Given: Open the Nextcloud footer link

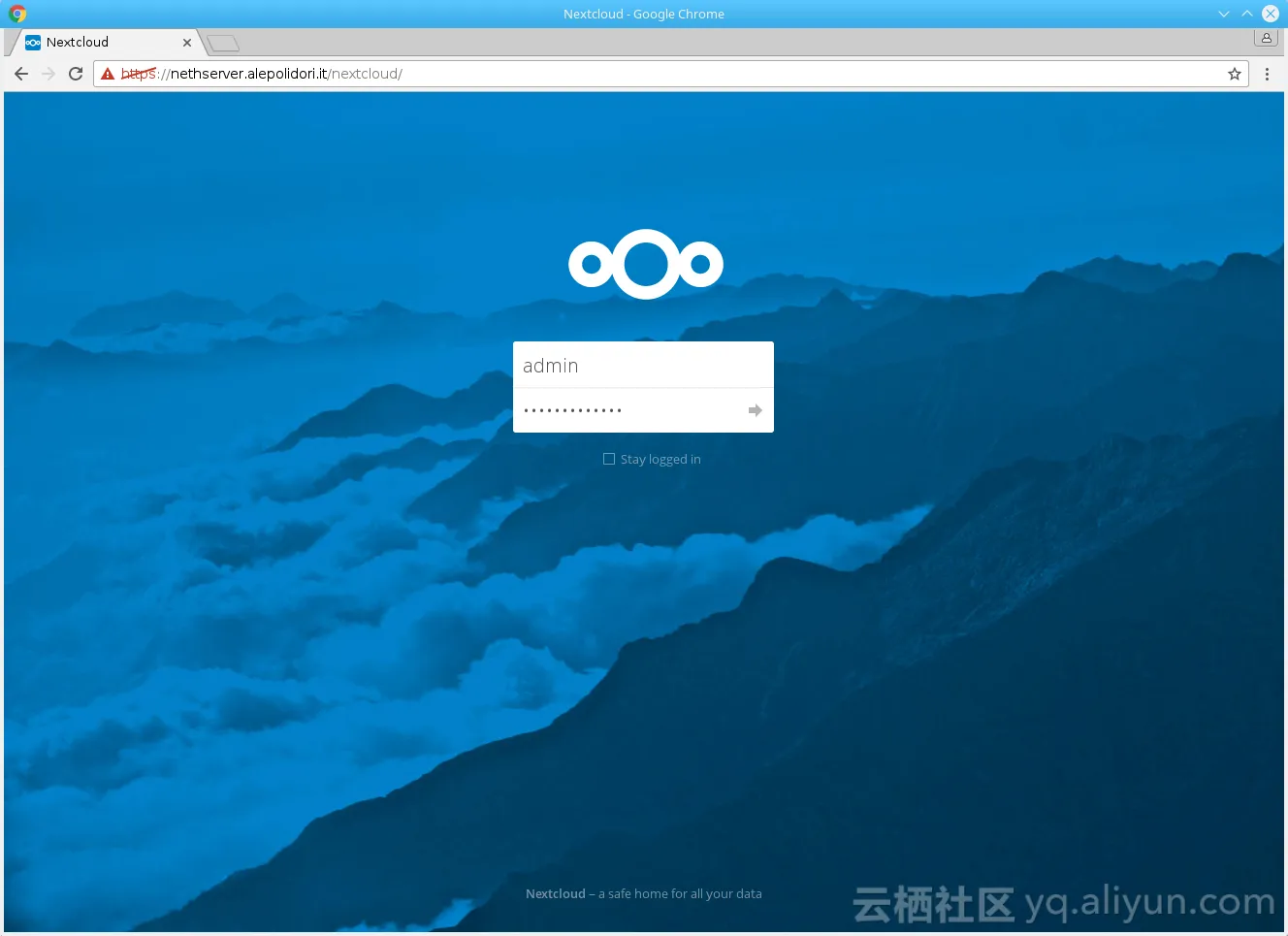Looking at the screenshot, I should (556, 893).
